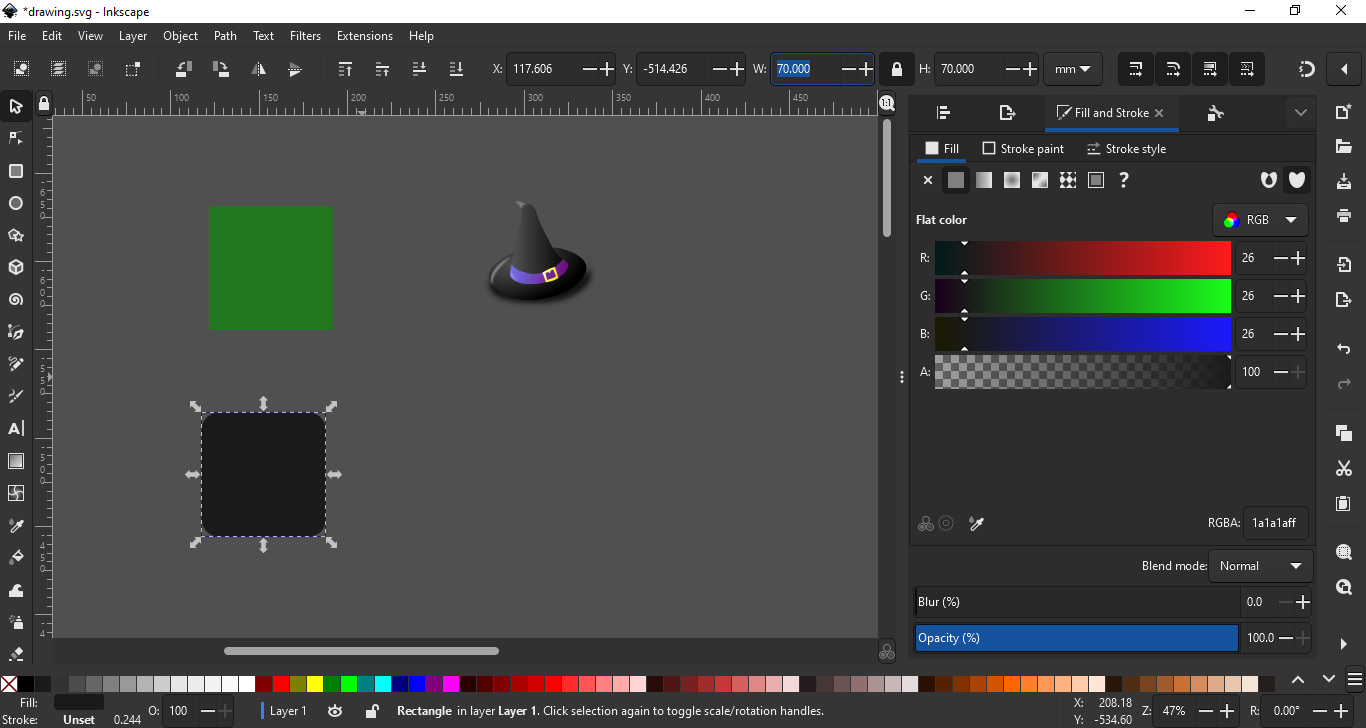The width and height of the screenshot is (1366, 728).
Task: Open the RGB color mode dropdown
Action: pyautogui.click(x=1259, y=220)
